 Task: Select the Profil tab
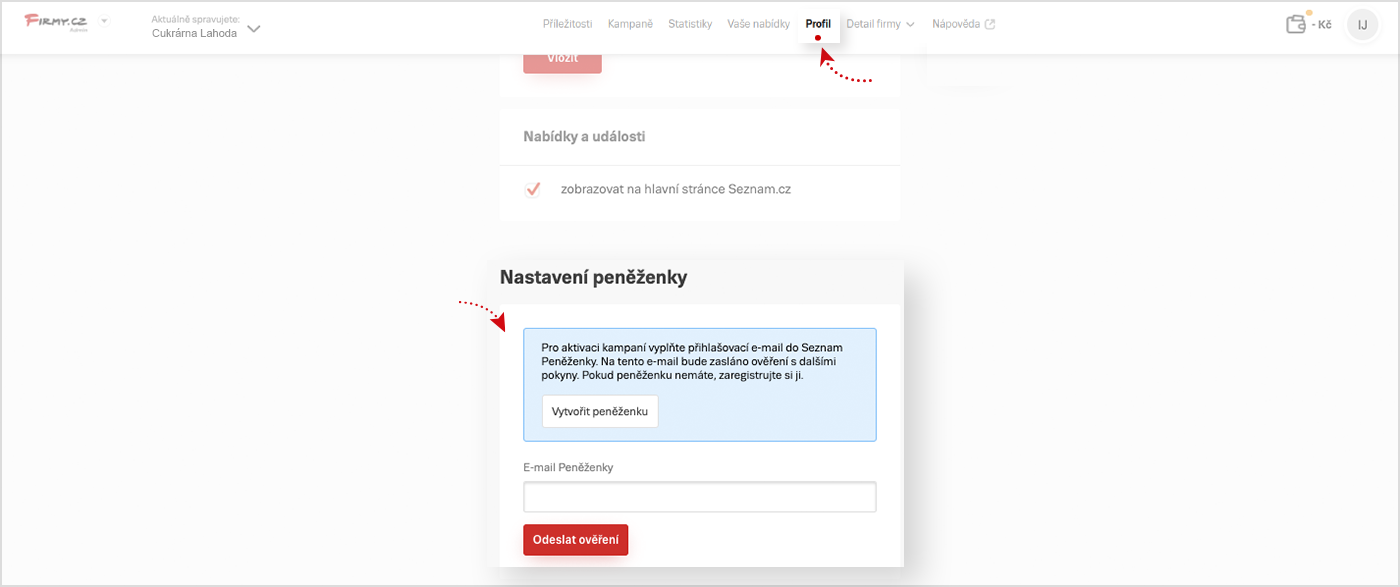pos(818,24)
